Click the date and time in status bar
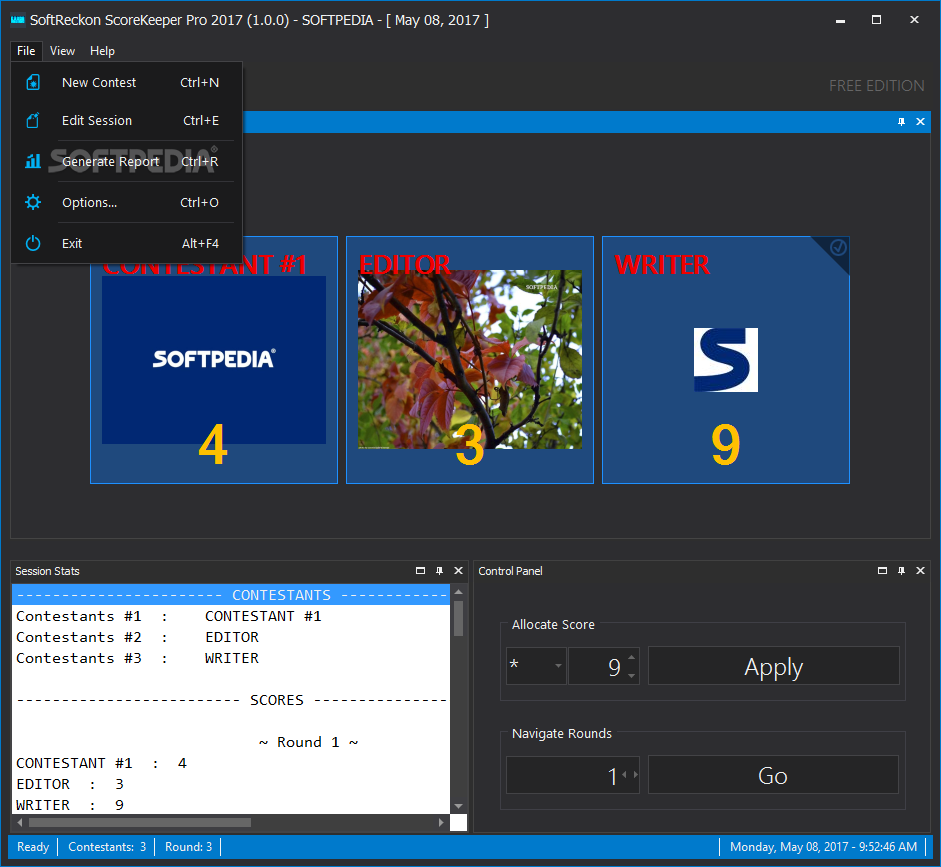This screenshot has height=867, width=941. coord(823,847)
